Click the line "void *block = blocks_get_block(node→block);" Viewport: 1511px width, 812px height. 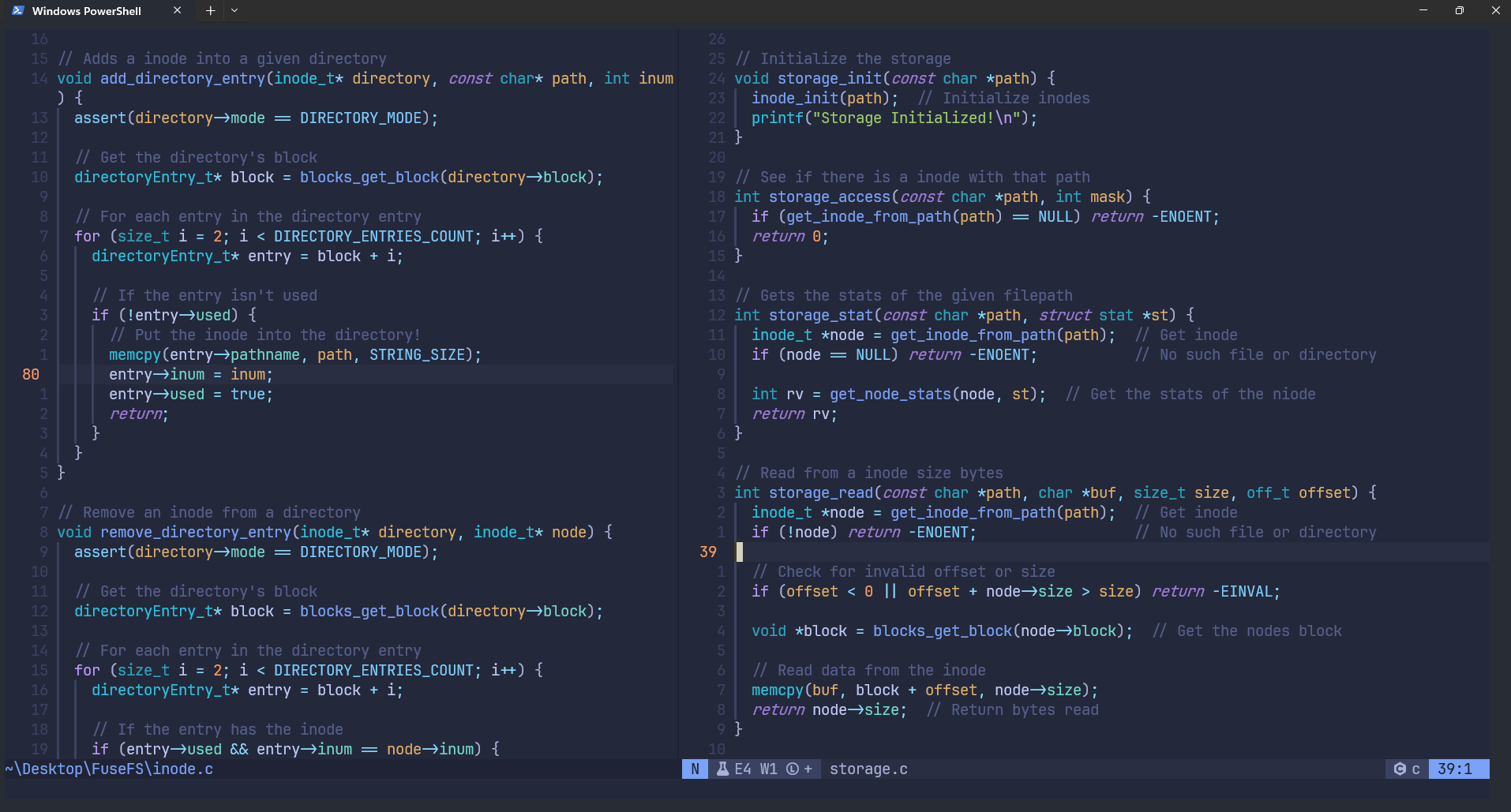click(x=942, y=631)
